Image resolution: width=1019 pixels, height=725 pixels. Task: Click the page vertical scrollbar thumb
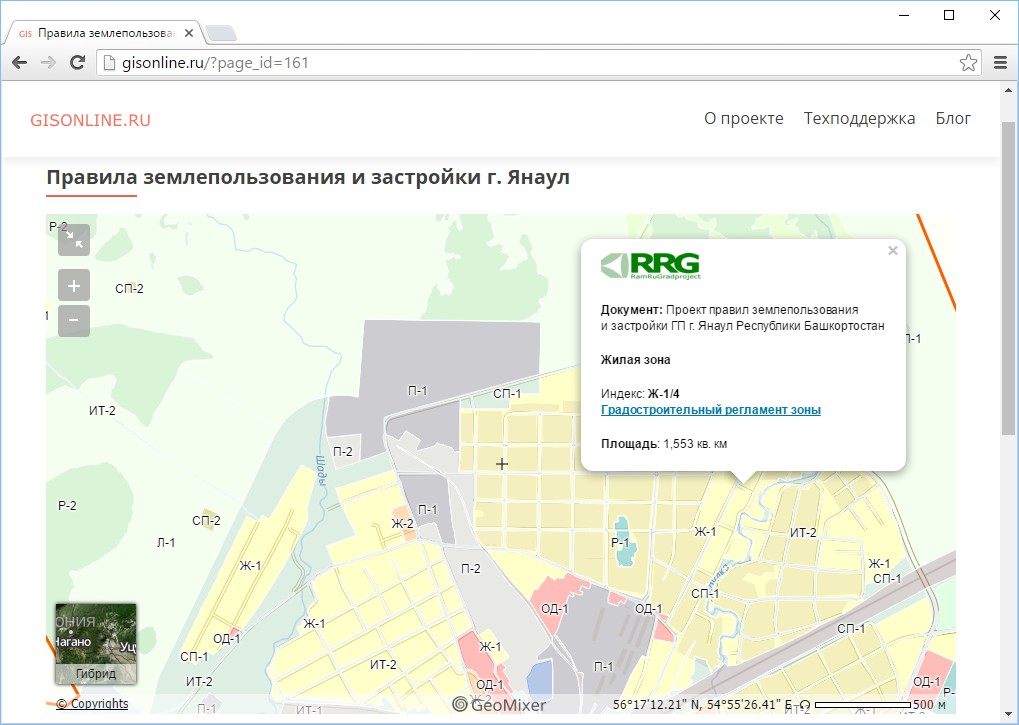pos(1008,278)
